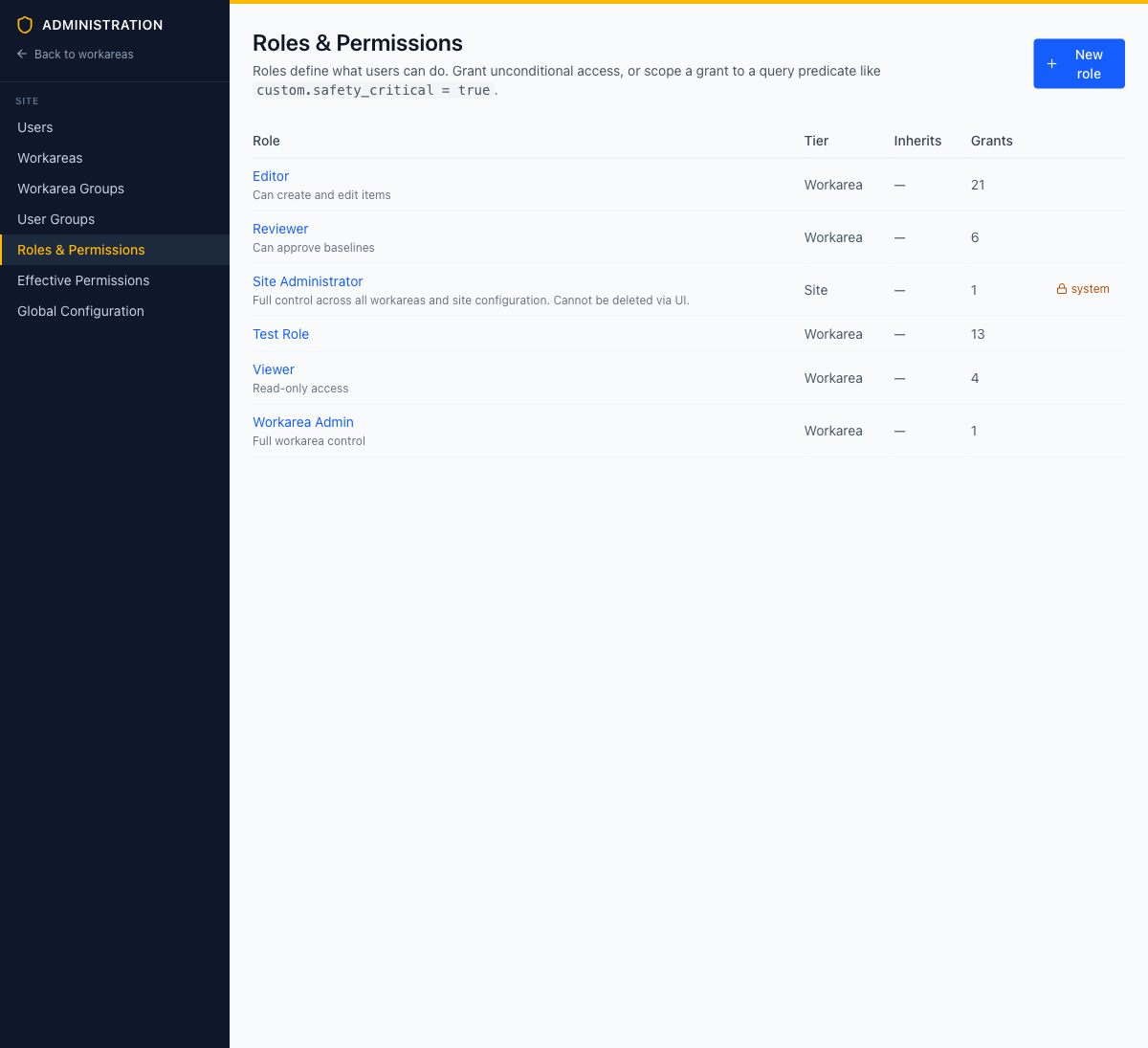Click 'Read-only access' description
The height and width of the screenshot is (1048, 1148).
(300, 389)
